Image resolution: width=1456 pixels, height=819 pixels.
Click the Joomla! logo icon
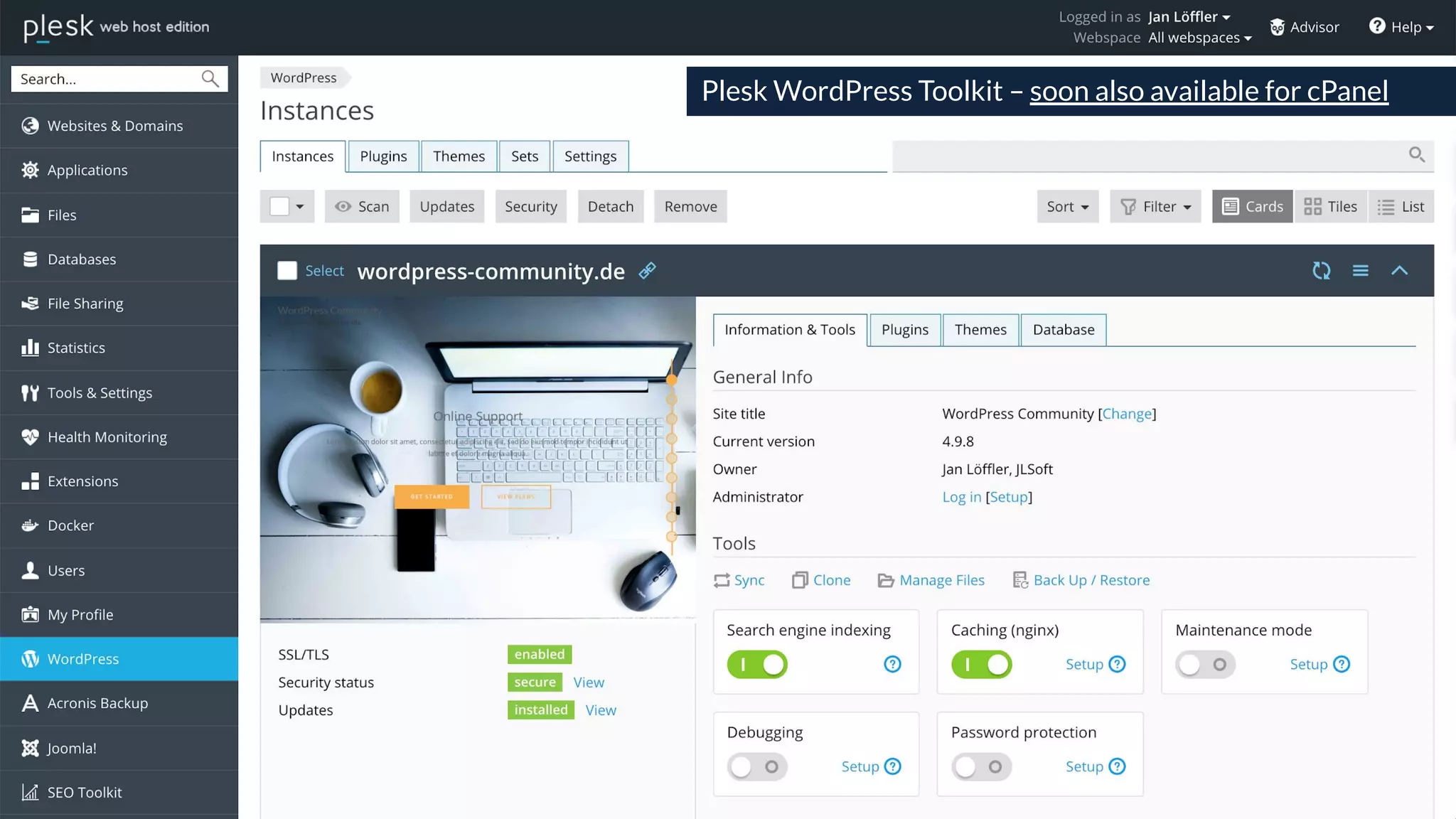pos(30,748)
